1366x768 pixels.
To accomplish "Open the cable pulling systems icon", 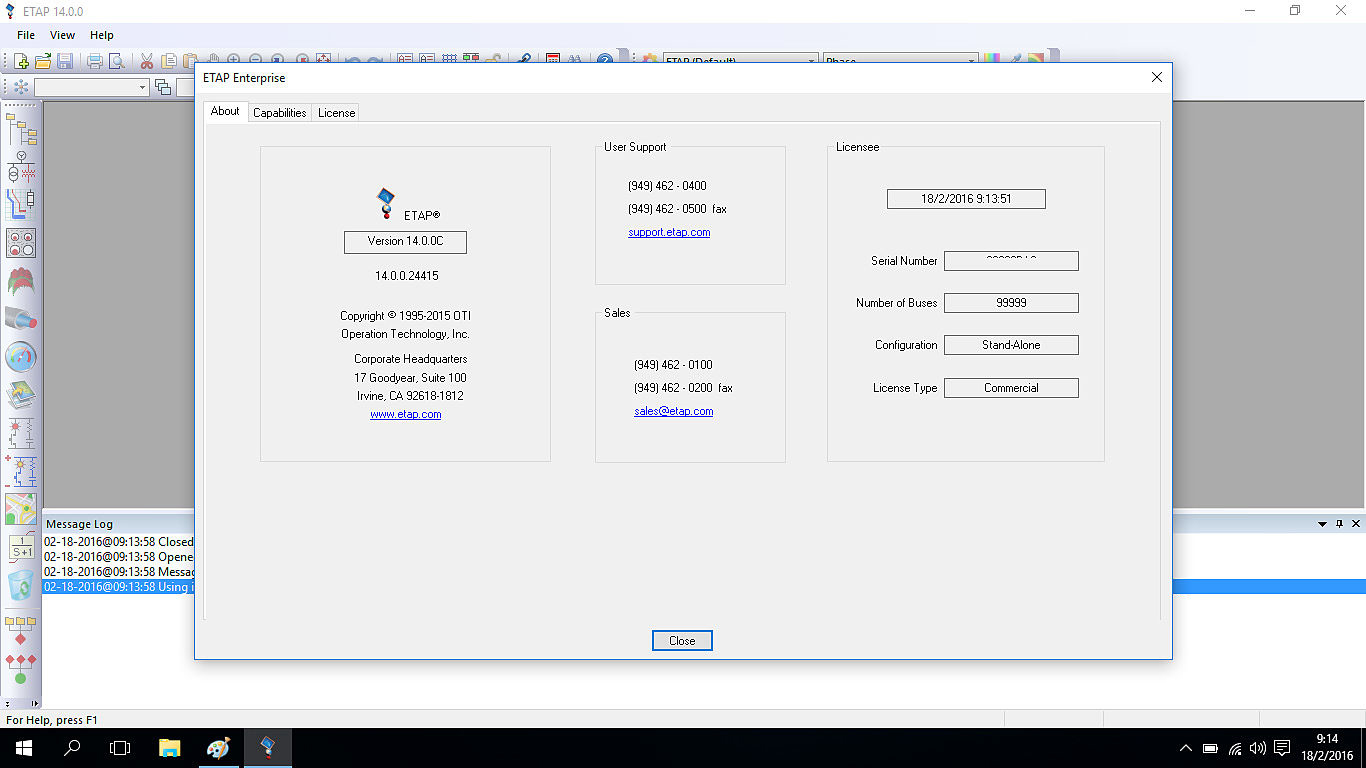I will click(21, 318).
